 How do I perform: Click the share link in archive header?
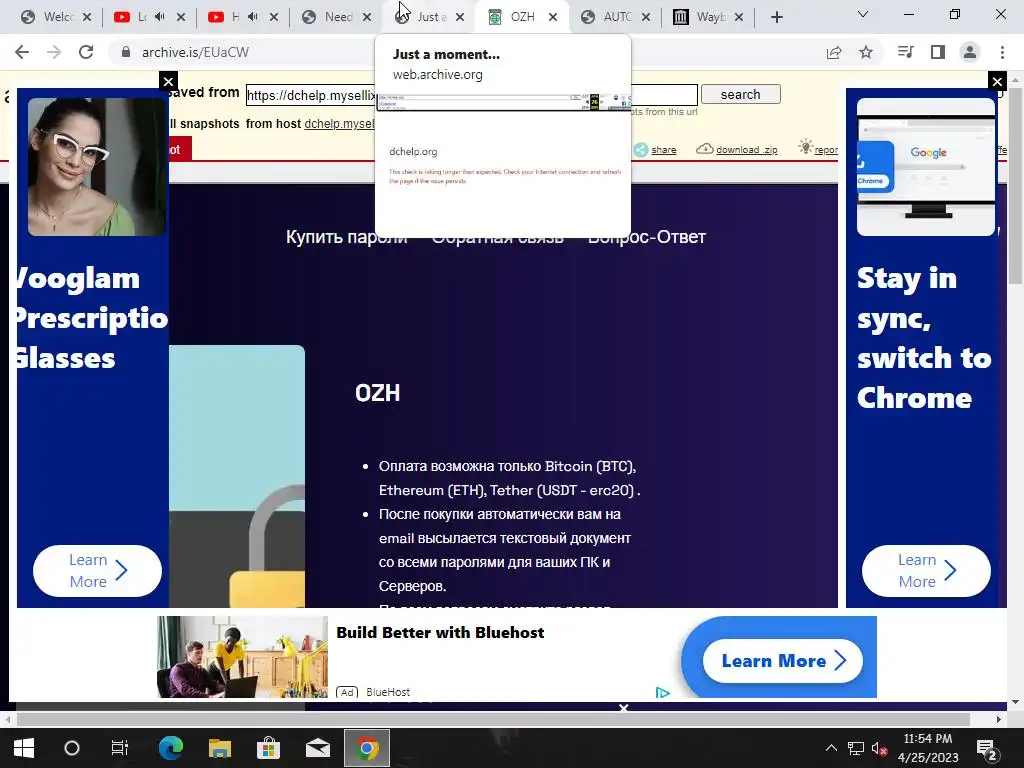click(664, 150)
